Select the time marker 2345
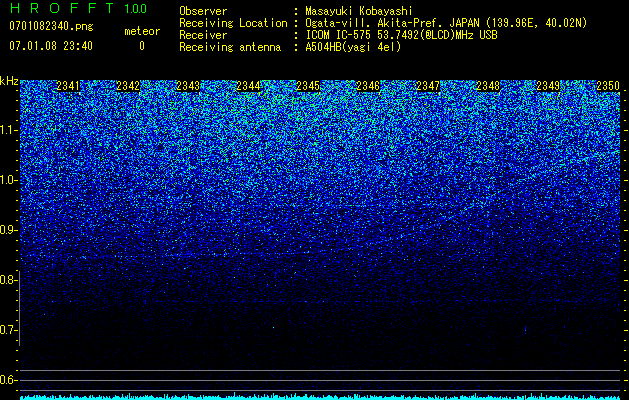Viewport: 629px width, 400px height. pos(308,86)
